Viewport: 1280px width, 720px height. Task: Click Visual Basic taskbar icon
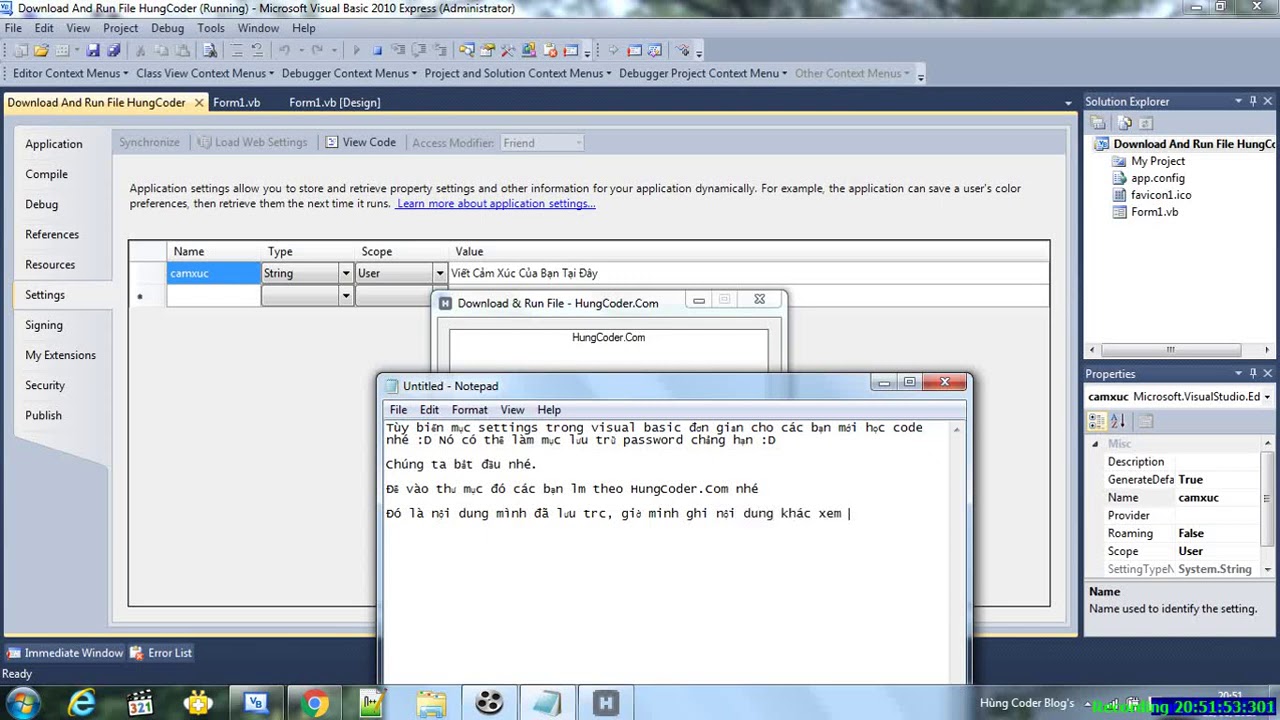pos(257,703)
